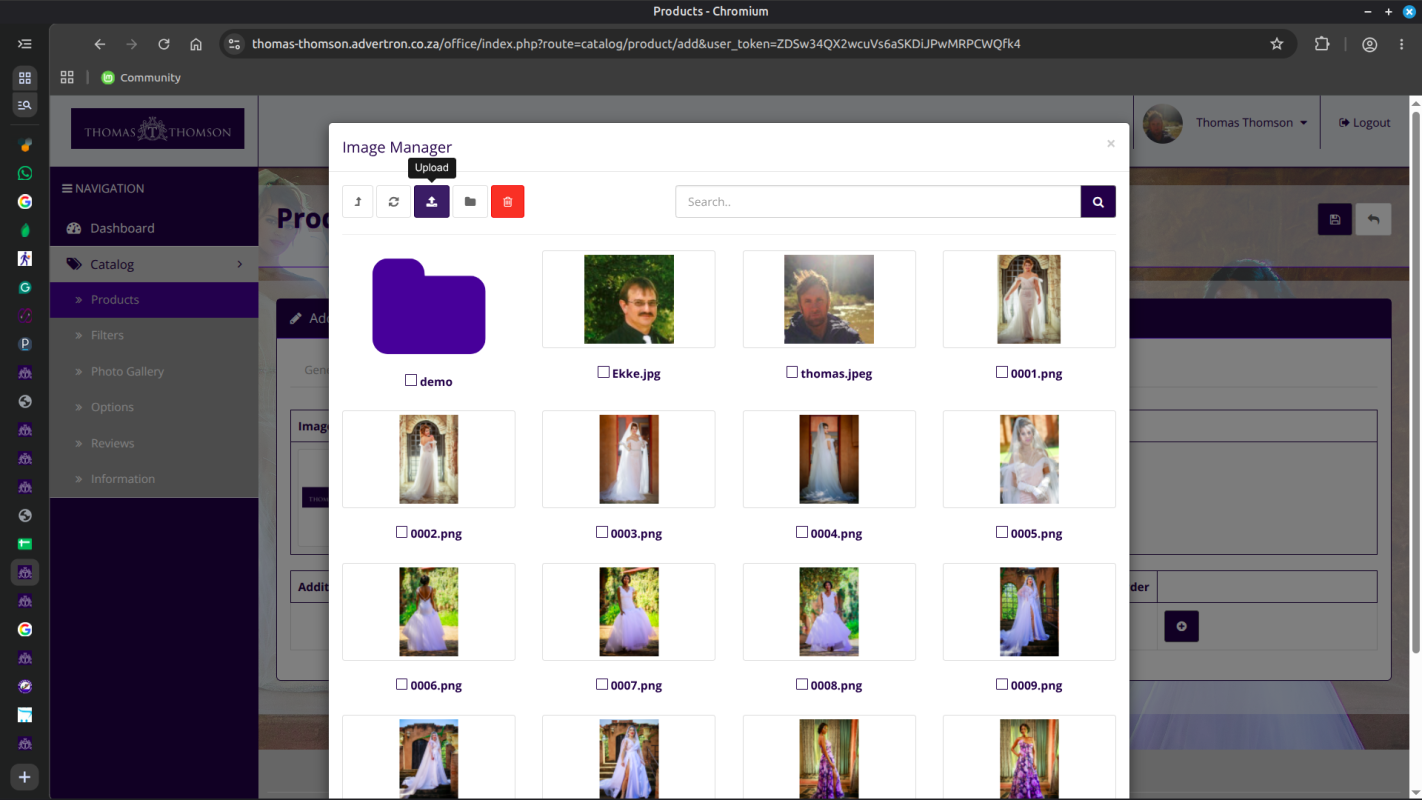Tick the Ekke.jpg checkbox

click(603, 372)
